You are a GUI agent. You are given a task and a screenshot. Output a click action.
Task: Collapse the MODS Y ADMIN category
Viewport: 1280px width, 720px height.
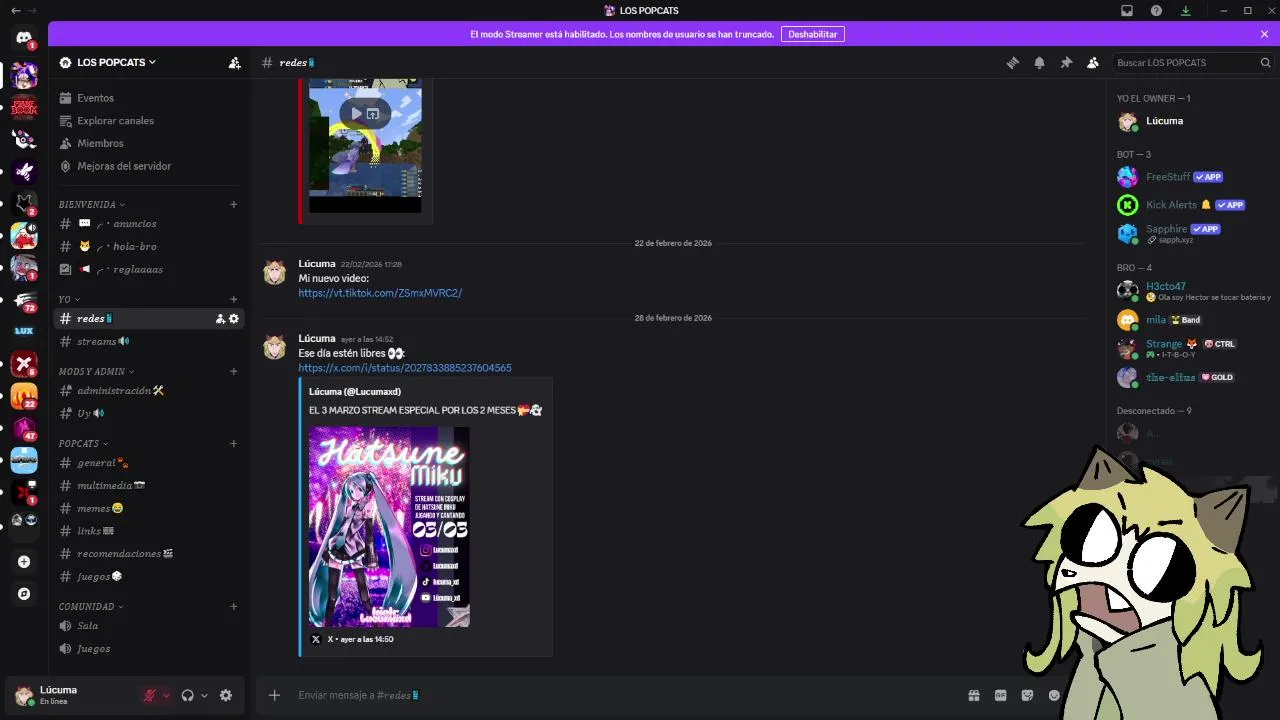click(x=96, y=371)
